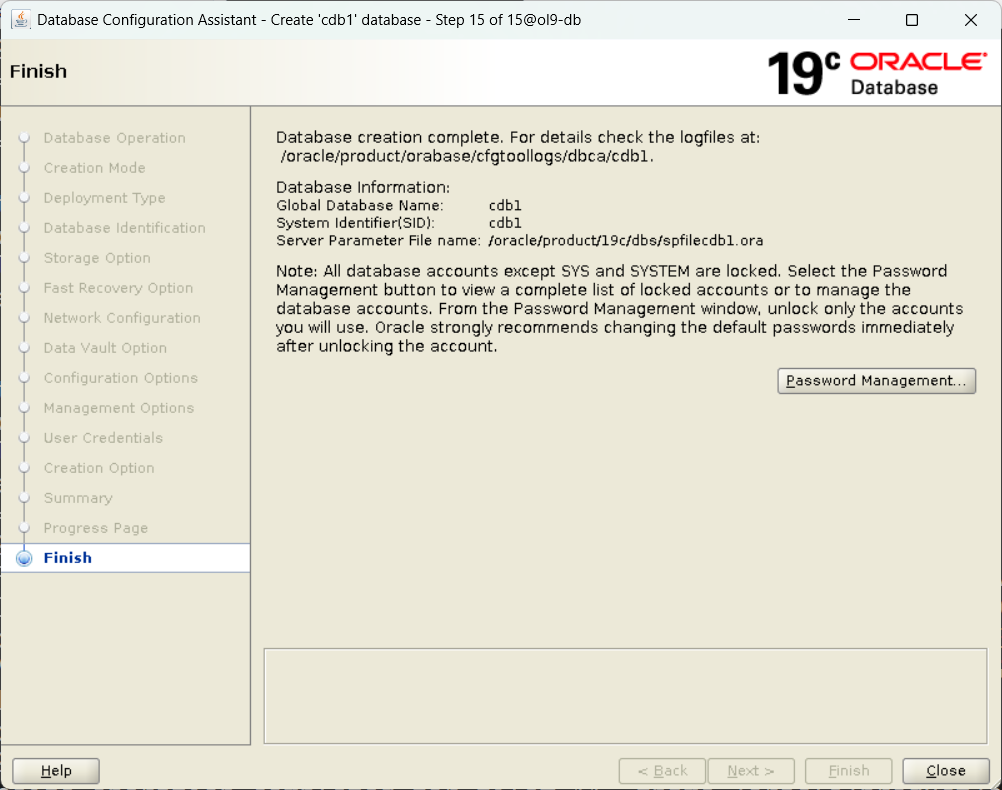
Task: Click the greyed-out Finish button
Action: click(x=849, y=771)
